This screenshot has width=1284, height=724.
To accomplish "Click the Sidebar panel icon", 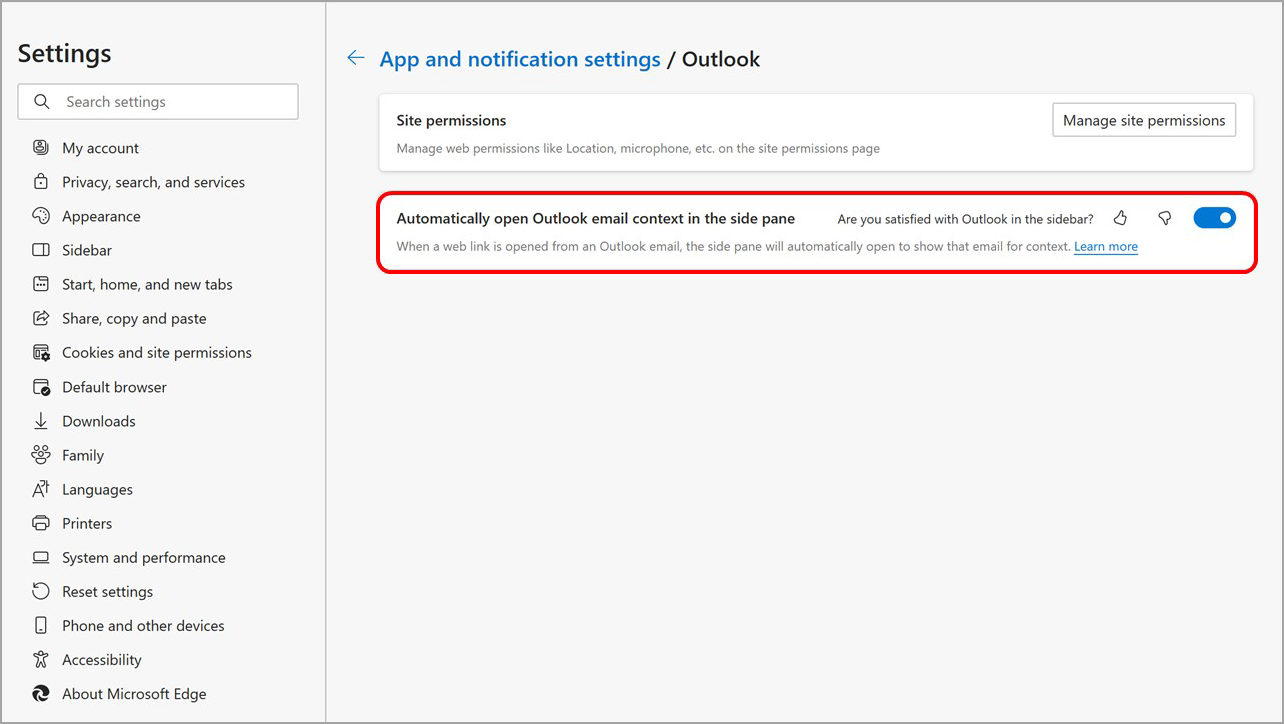I will 41,249.
